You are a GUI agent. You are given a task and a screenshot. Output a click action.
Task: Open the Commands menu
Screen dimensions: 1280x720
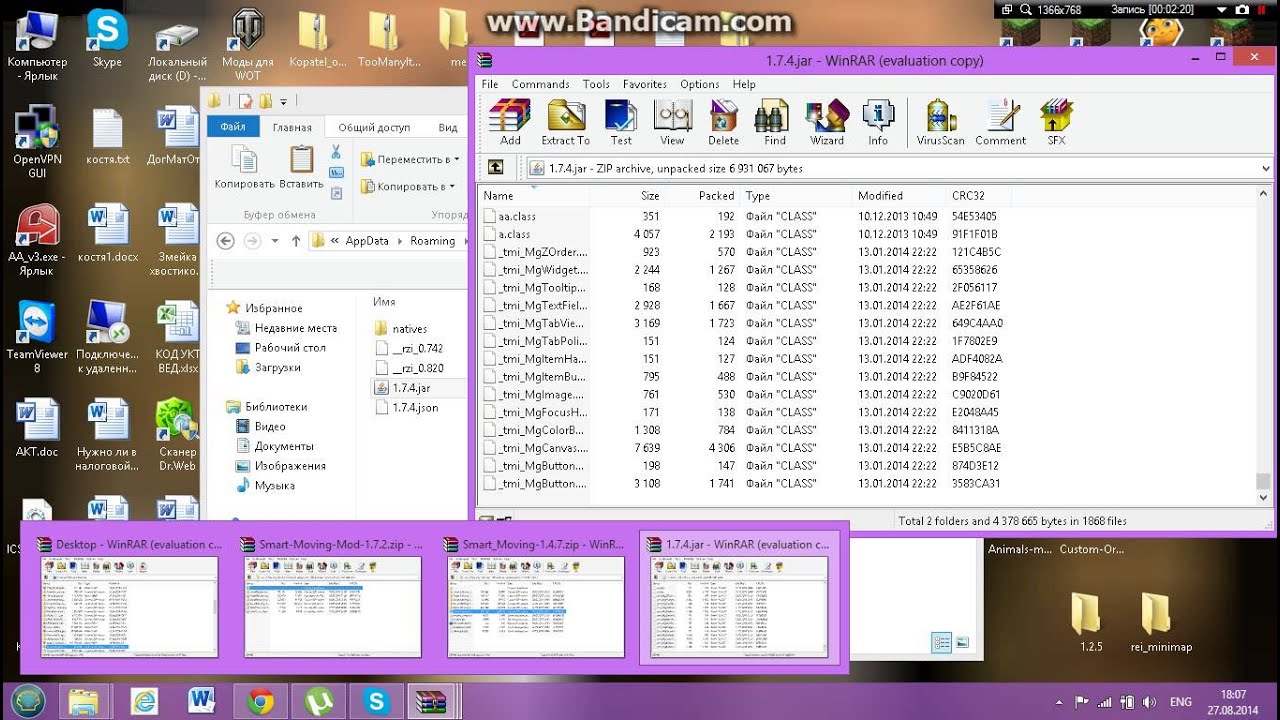click(x=540, y=84)
